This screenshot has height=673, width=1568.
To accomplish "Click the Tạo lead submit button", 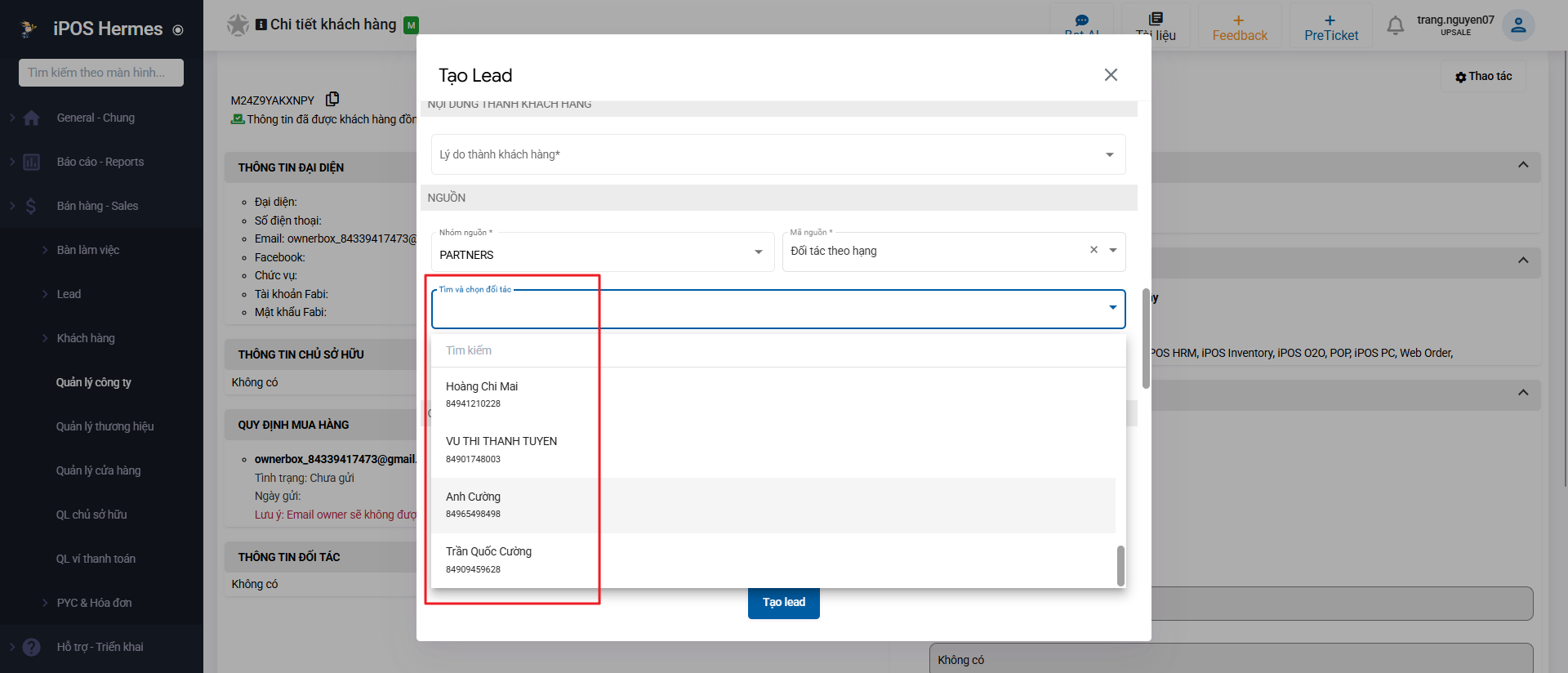I will (x=784, y=603).
